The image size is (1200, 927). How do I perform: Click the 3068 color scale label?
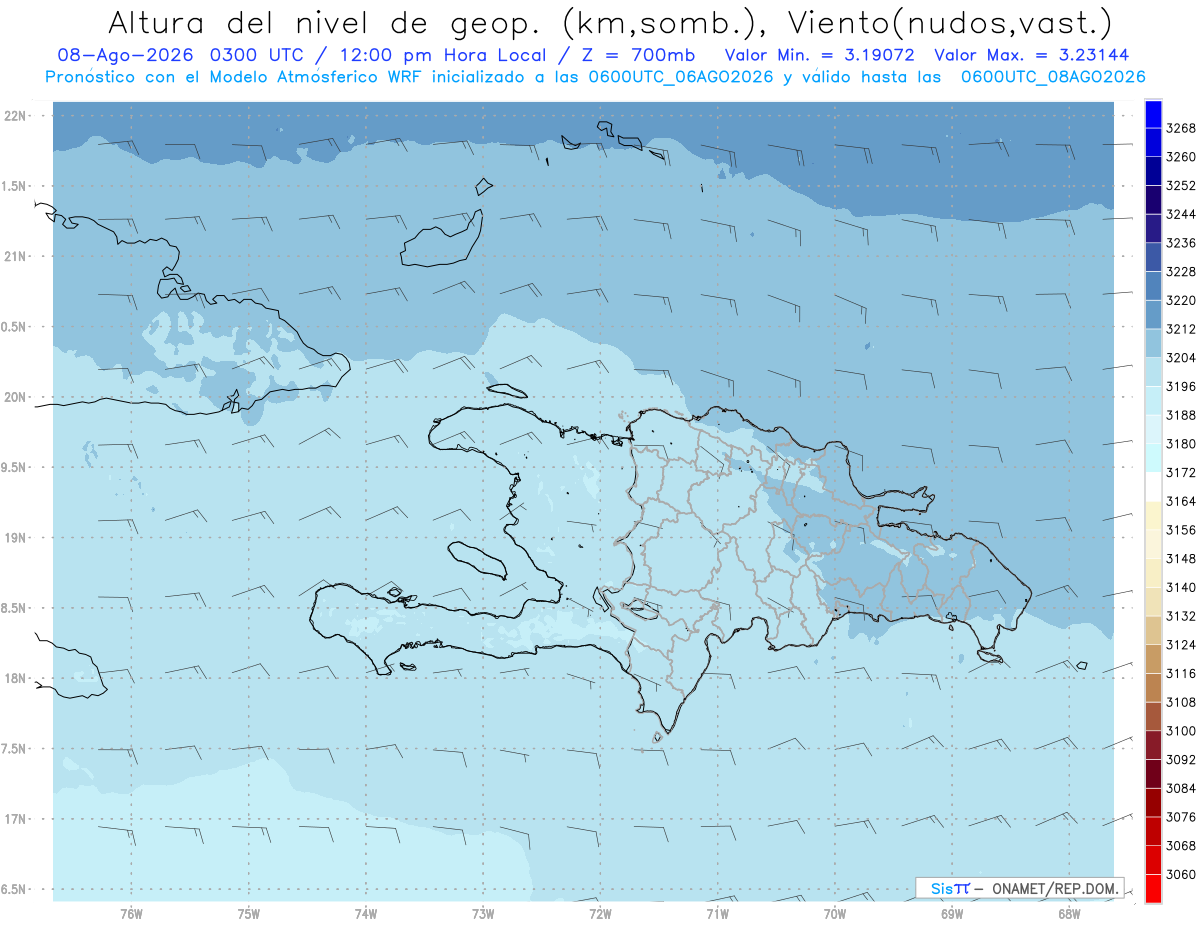click(1181, 845)
